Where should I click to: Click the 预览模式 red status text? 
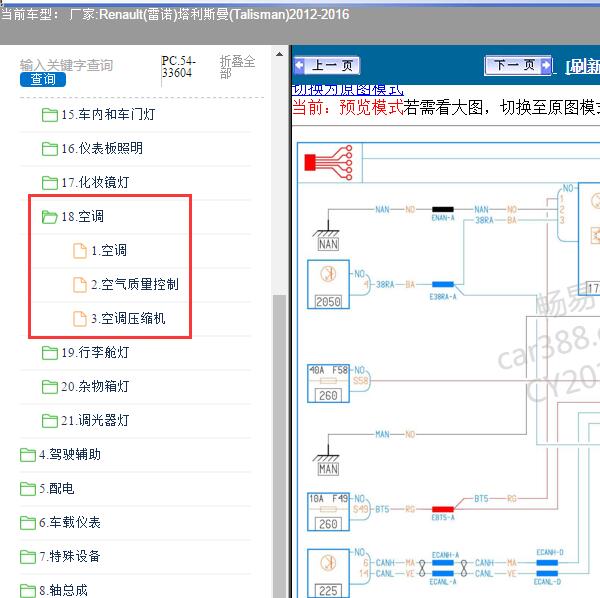pyautogui.click(x=371, y=108)
